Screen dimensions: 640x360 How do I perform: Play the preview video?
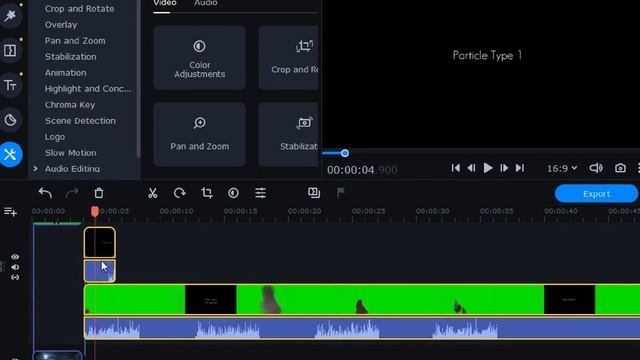tap(488, 168)
